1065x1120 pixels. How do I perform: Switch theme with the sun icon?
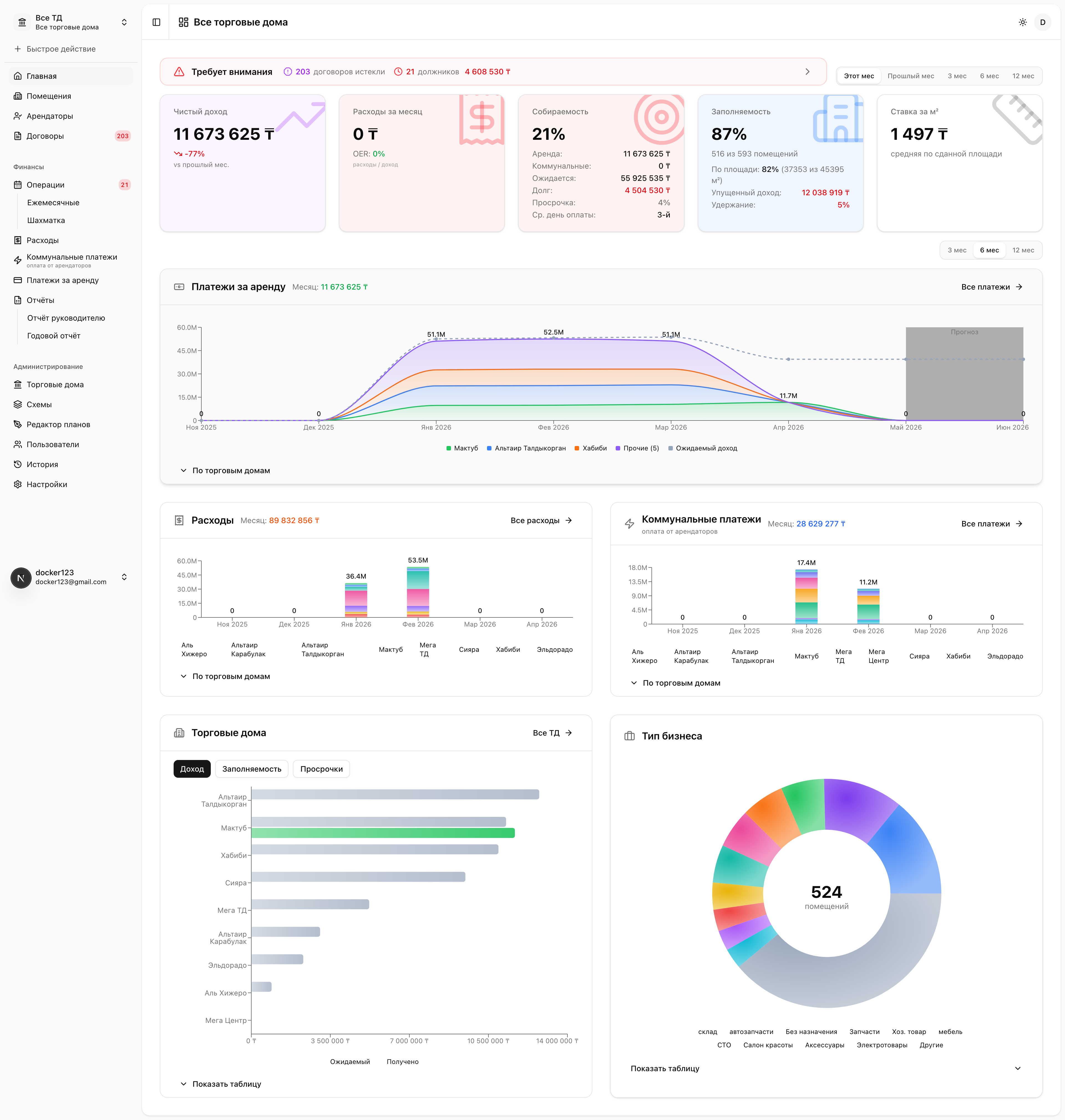(1022, 22)
